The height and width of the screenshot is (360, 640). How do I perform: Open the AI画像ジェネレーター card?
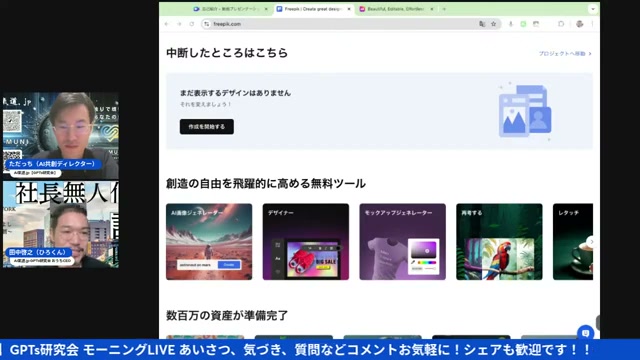click(209, 242)
